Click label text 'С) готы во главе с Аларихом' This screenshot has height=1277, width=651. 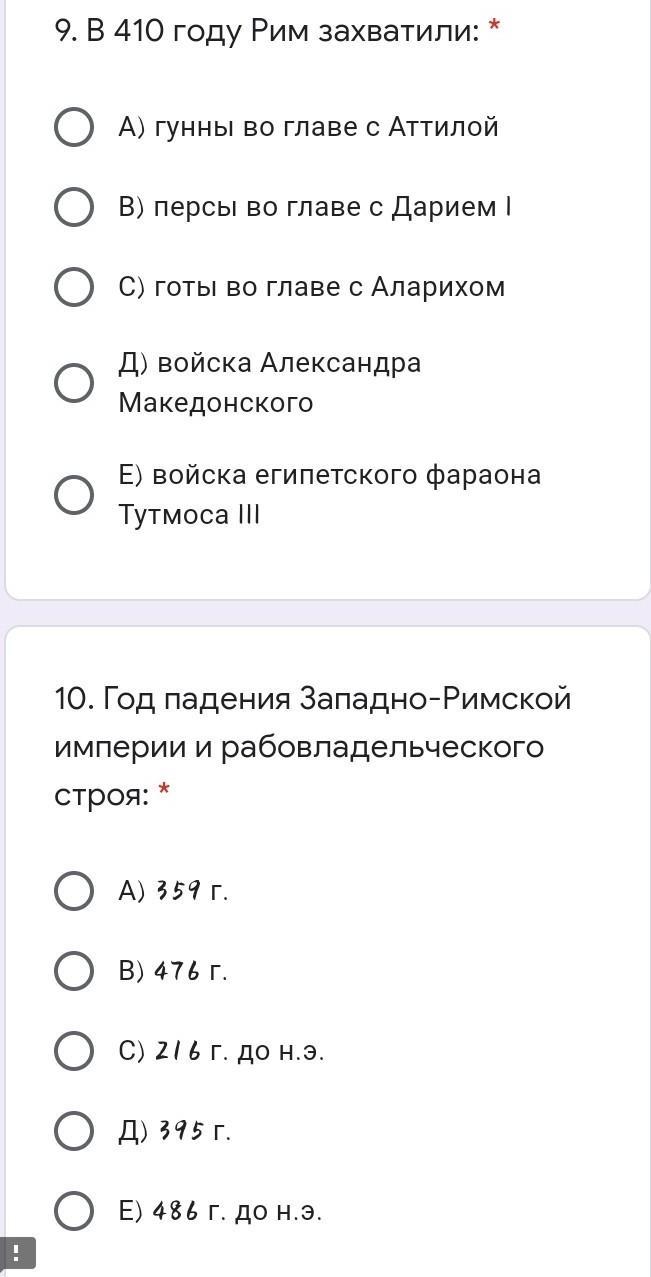coord(311,287)
